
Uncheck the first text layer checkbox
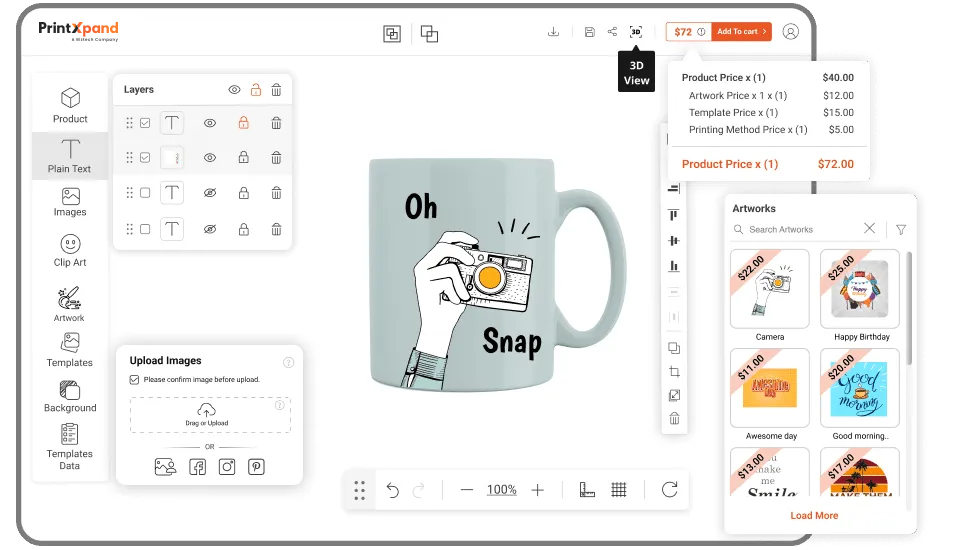(x=145, y=123)
